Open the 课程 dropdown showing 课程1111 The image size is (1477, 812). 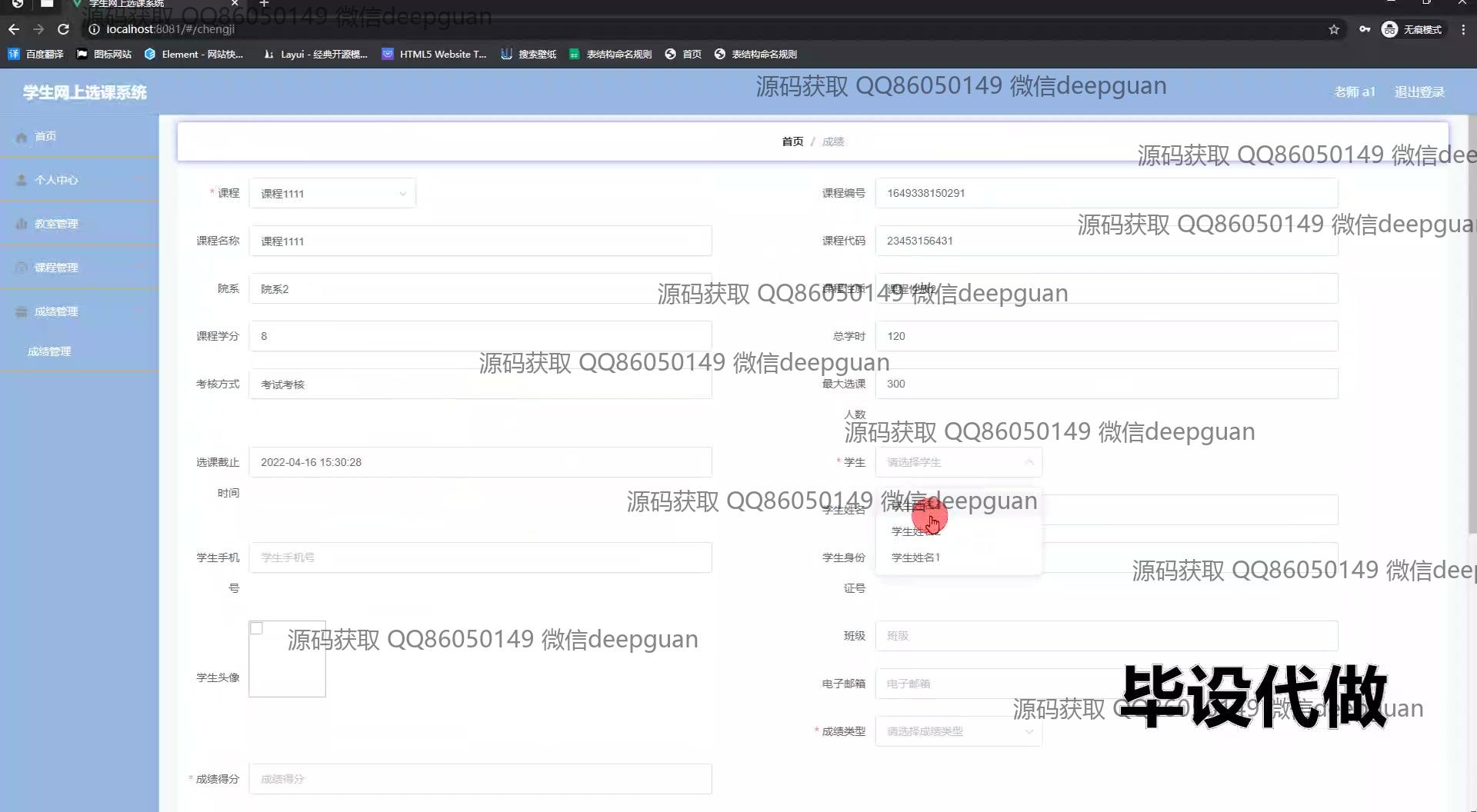[x=332, y=194]
